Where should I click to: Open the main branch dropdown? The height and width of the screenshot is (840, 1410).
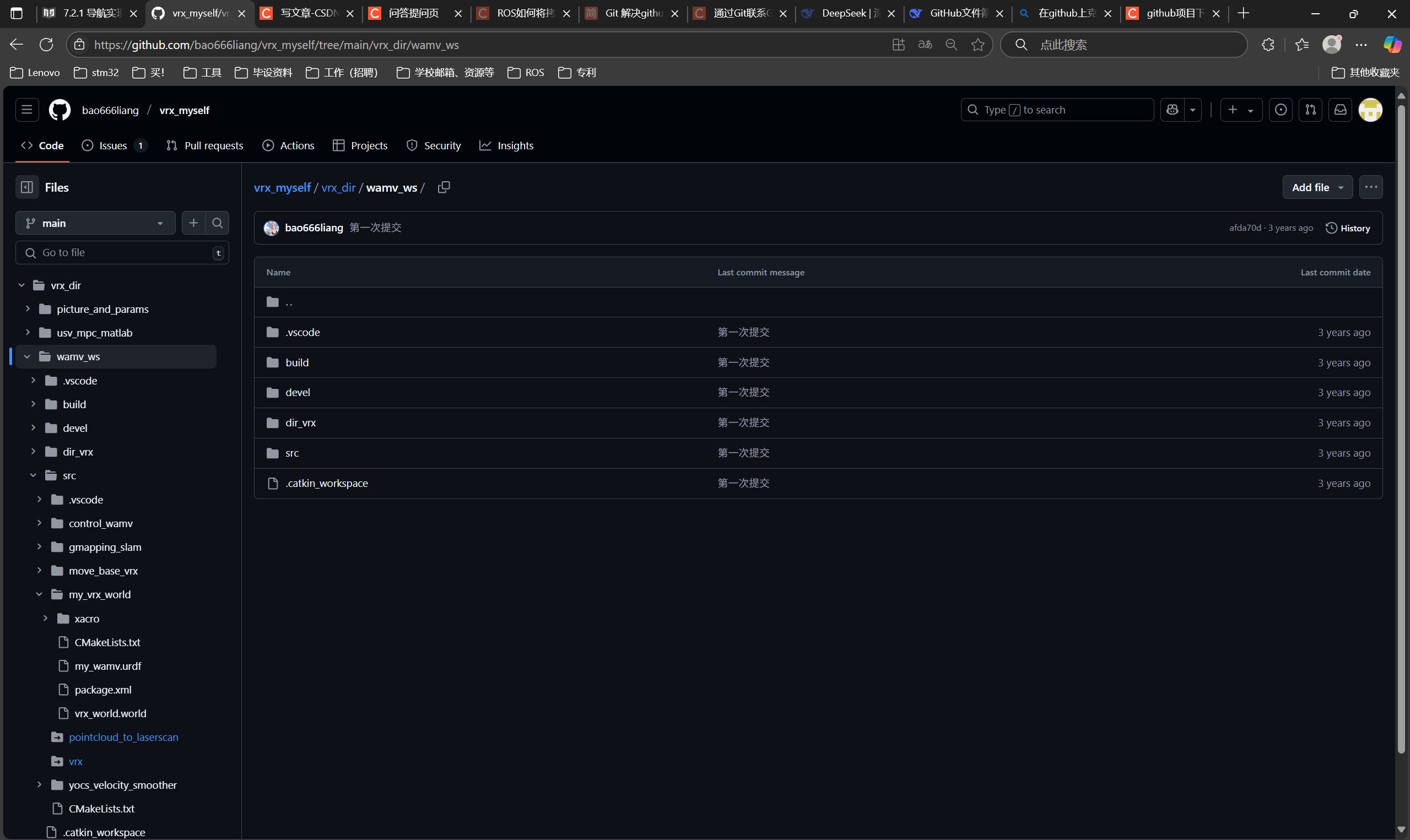pos(95,223)
